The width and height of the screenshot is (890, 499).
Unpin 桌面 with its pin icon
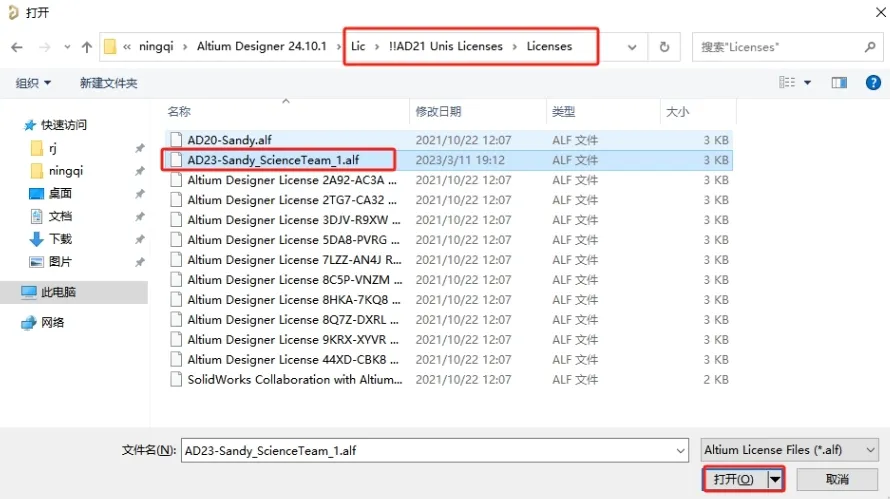click(x=140, y=194)
